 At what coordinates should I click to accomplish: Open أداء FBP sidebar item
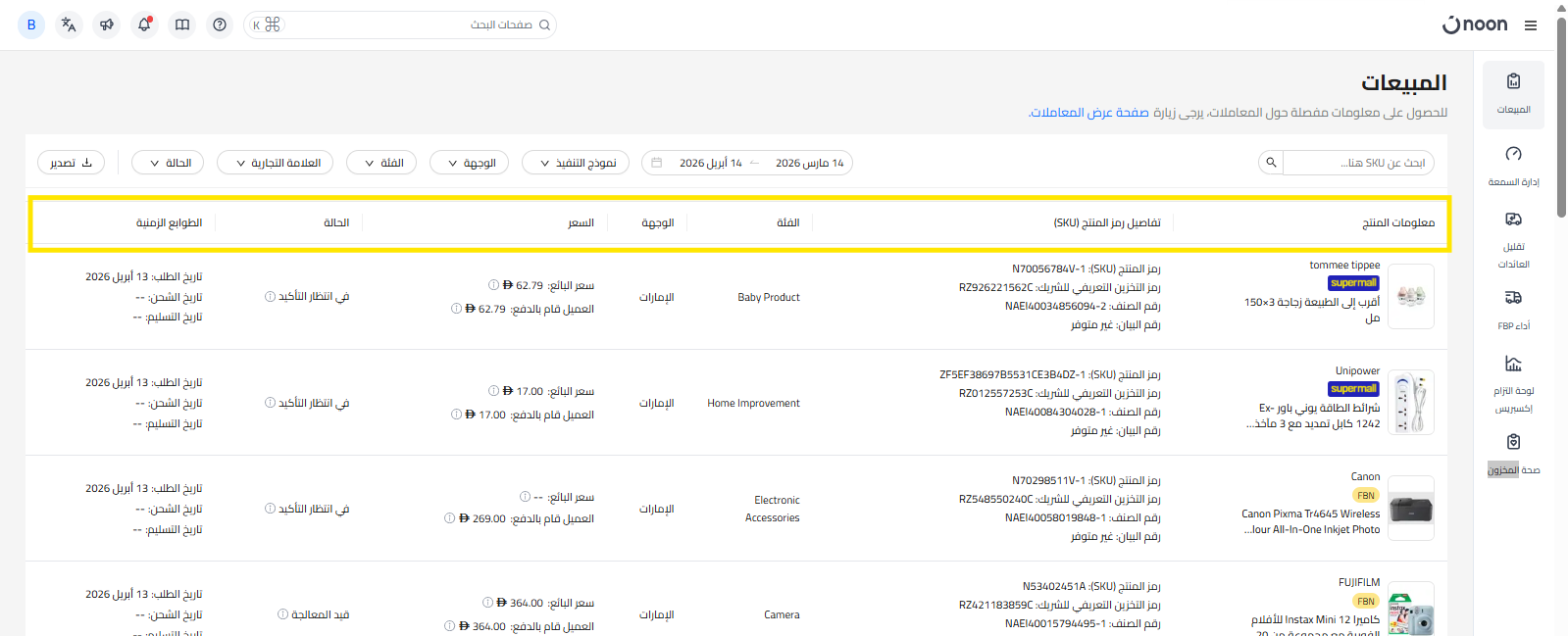click(1513, 309)
